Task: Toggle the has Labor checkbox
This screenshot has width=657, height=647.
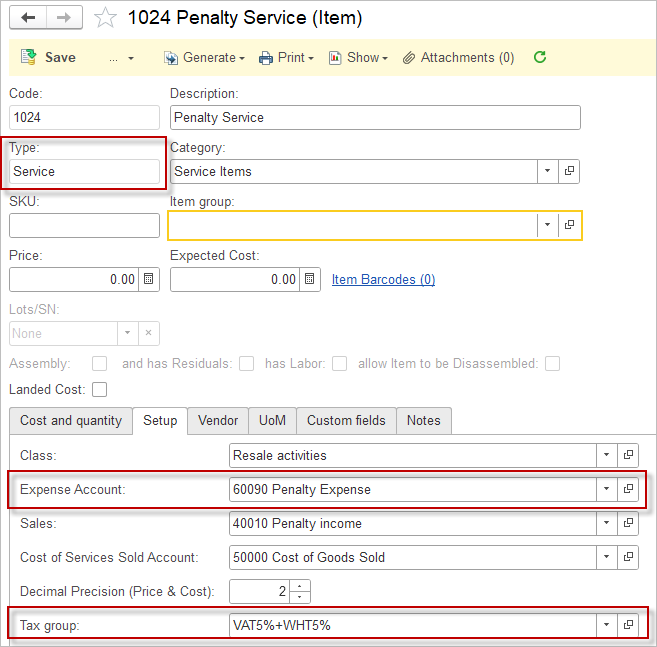Action: pos(340,363)
